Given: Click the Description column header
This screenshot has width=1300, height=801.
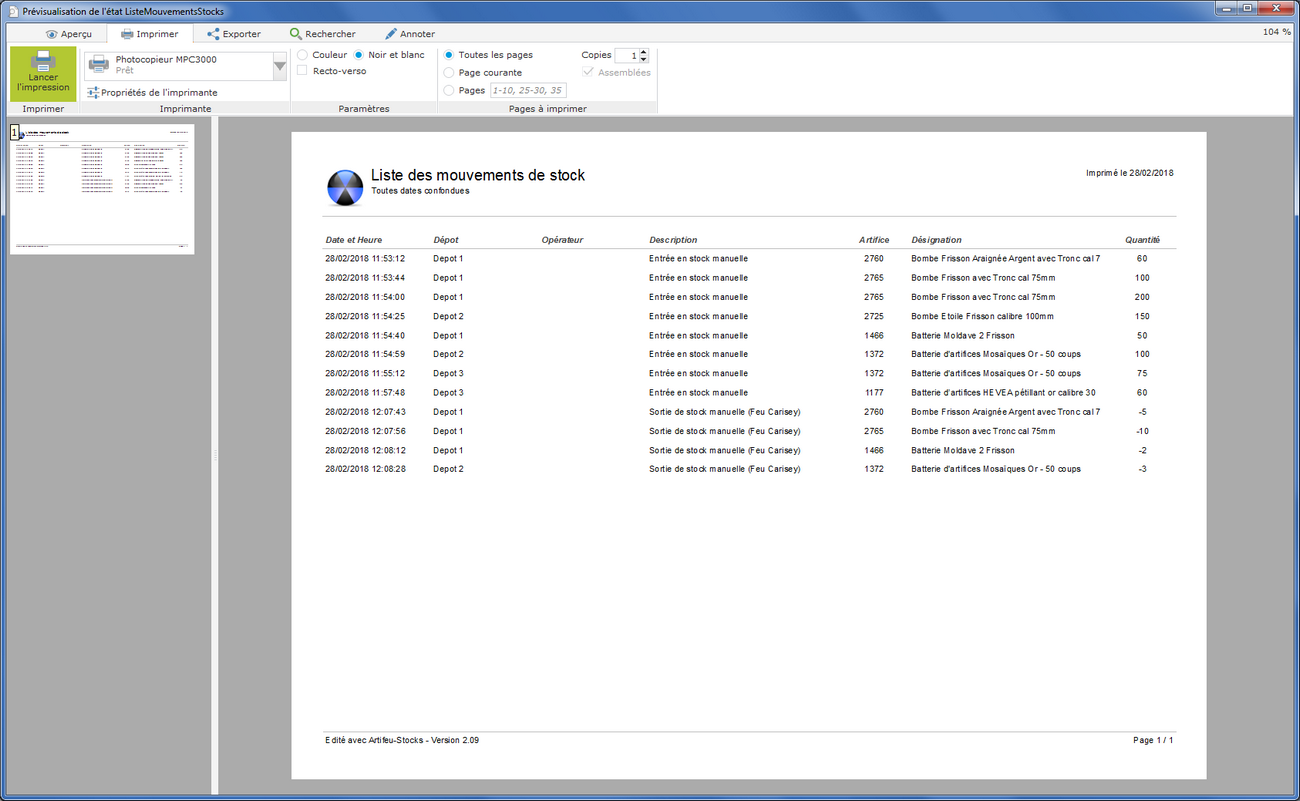Looking at the screenshot, I should point(673,240).
